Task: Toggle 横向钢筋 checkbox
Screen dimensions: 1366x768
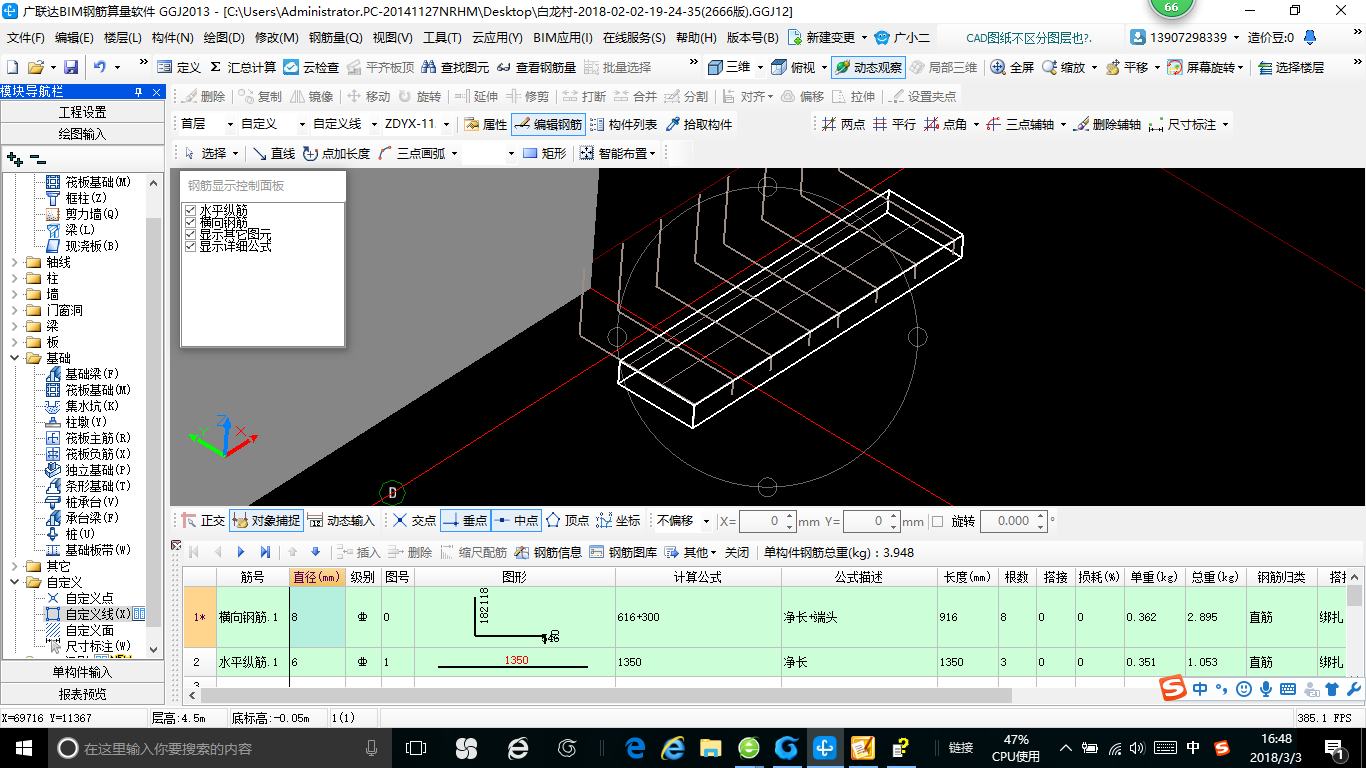Action: pyautogui.click(x=190, y=222)
